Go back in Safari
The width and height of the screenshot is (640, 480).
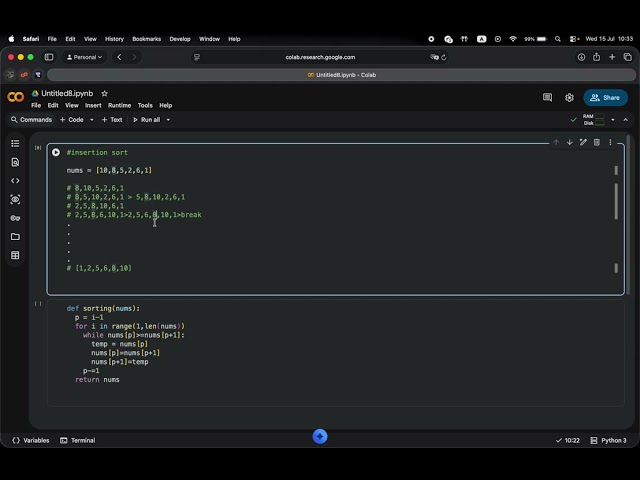coord(119,57)
